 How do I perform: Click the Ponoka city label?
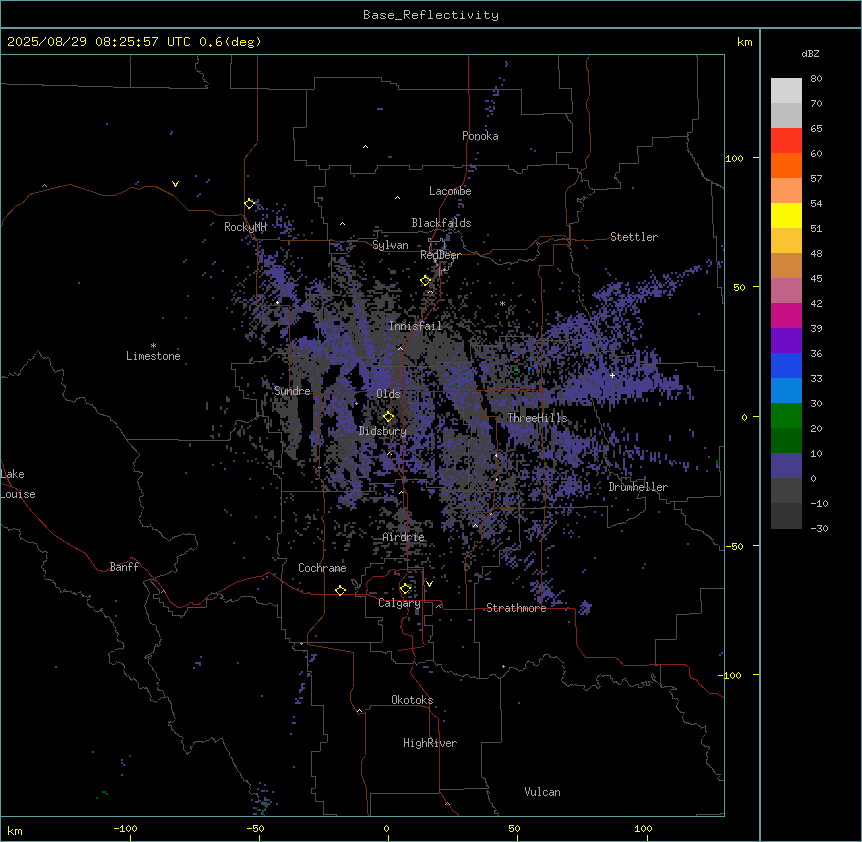pyautogui.click(x=480, y=136)
